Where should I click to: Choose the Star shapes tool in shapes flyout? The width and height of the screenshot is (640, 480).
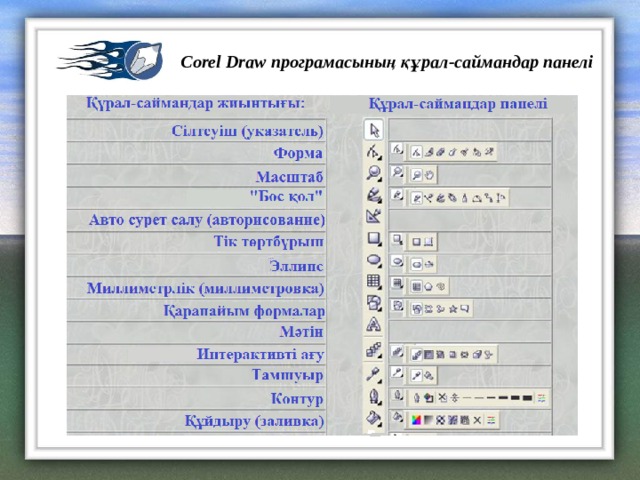[x=453, y=309]
